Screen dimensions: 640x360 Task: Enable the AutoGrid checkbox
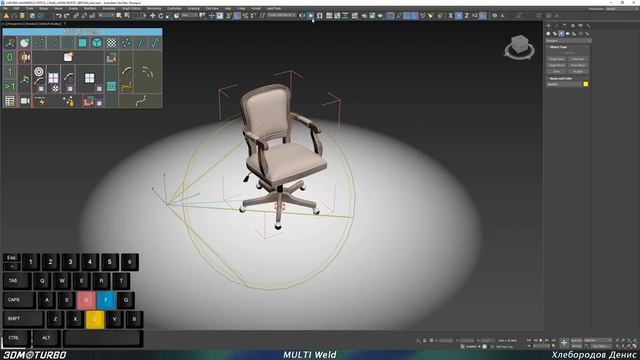click(568, 53)
